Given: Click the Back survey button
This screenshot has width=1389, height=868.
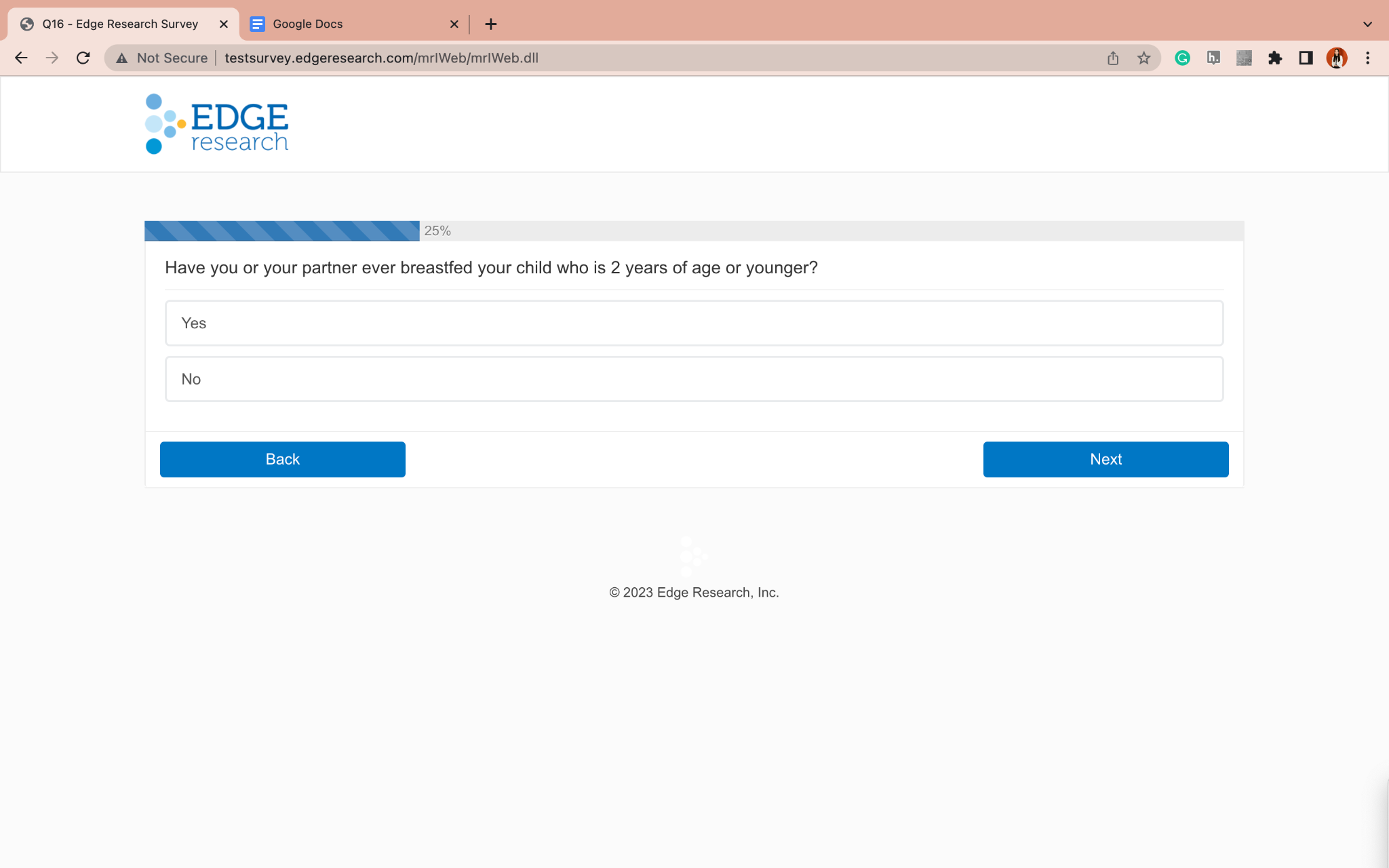Looking at the screenshot, I should pos(282,459).
